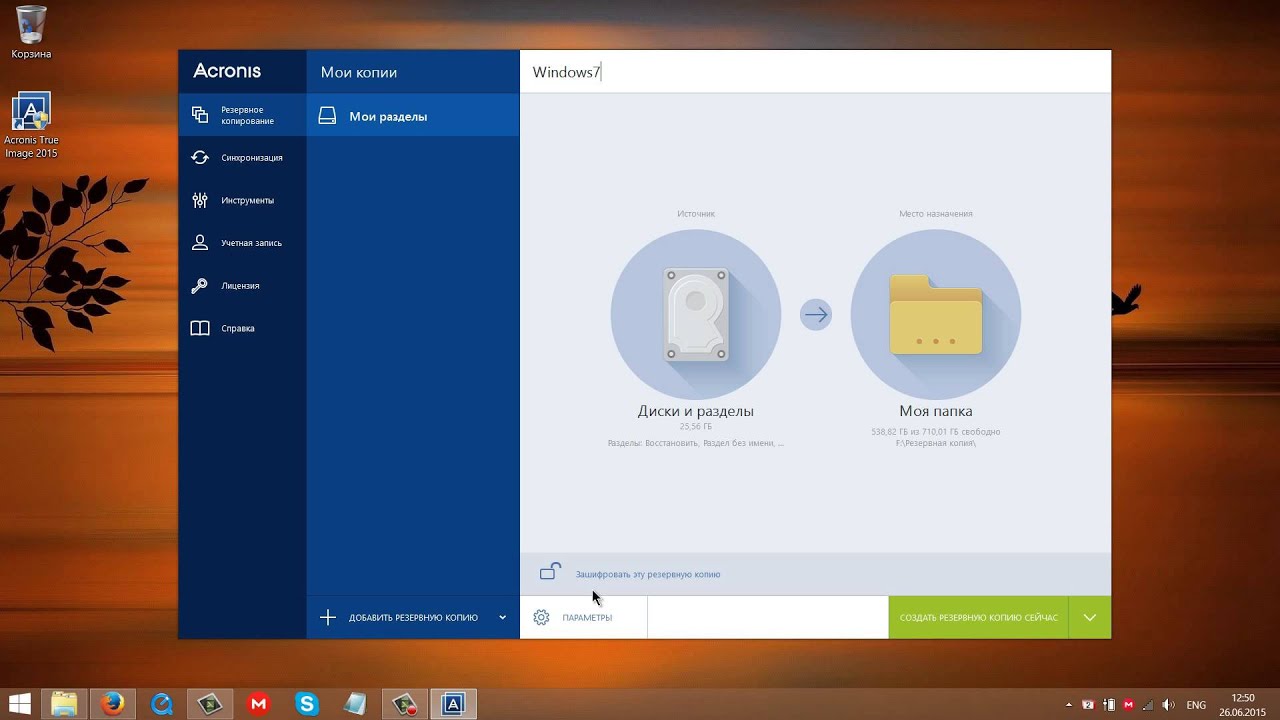Image resolution: width=1280 pixels, height=720 pixels.
Task: Click the Моя папка destination folder icon
Action: 936,314
